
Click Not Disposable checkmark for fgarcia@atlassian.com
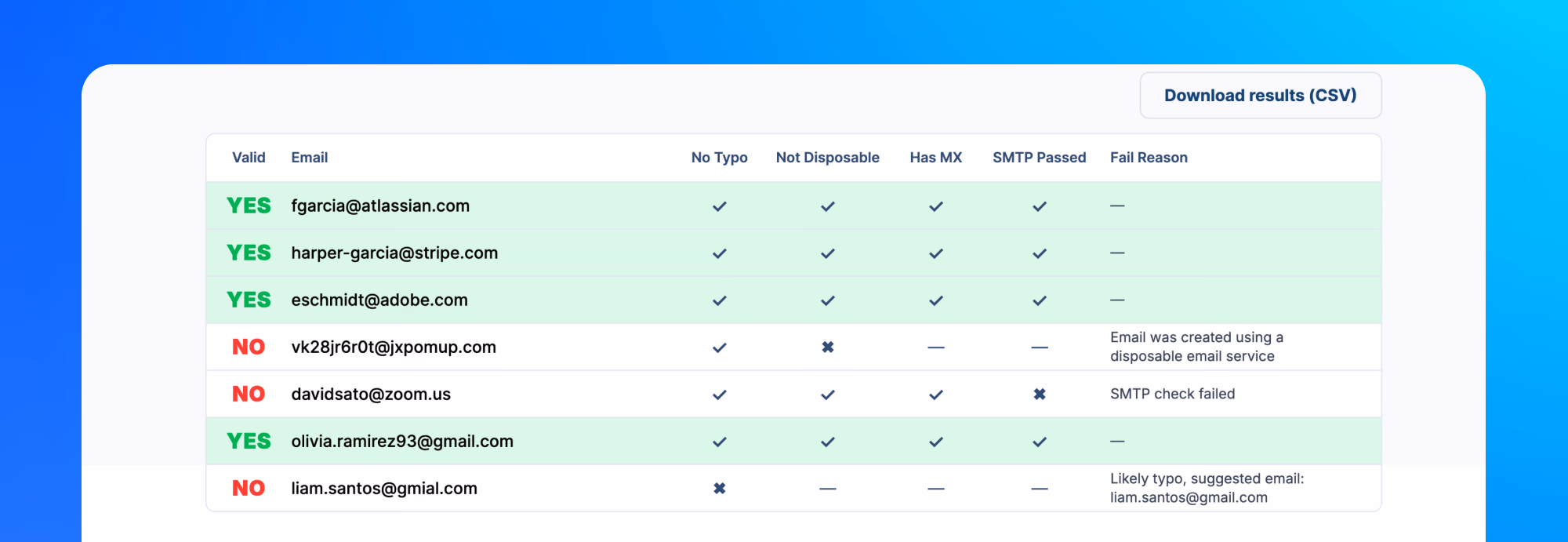pyautogui.click(x=827, y=206)
